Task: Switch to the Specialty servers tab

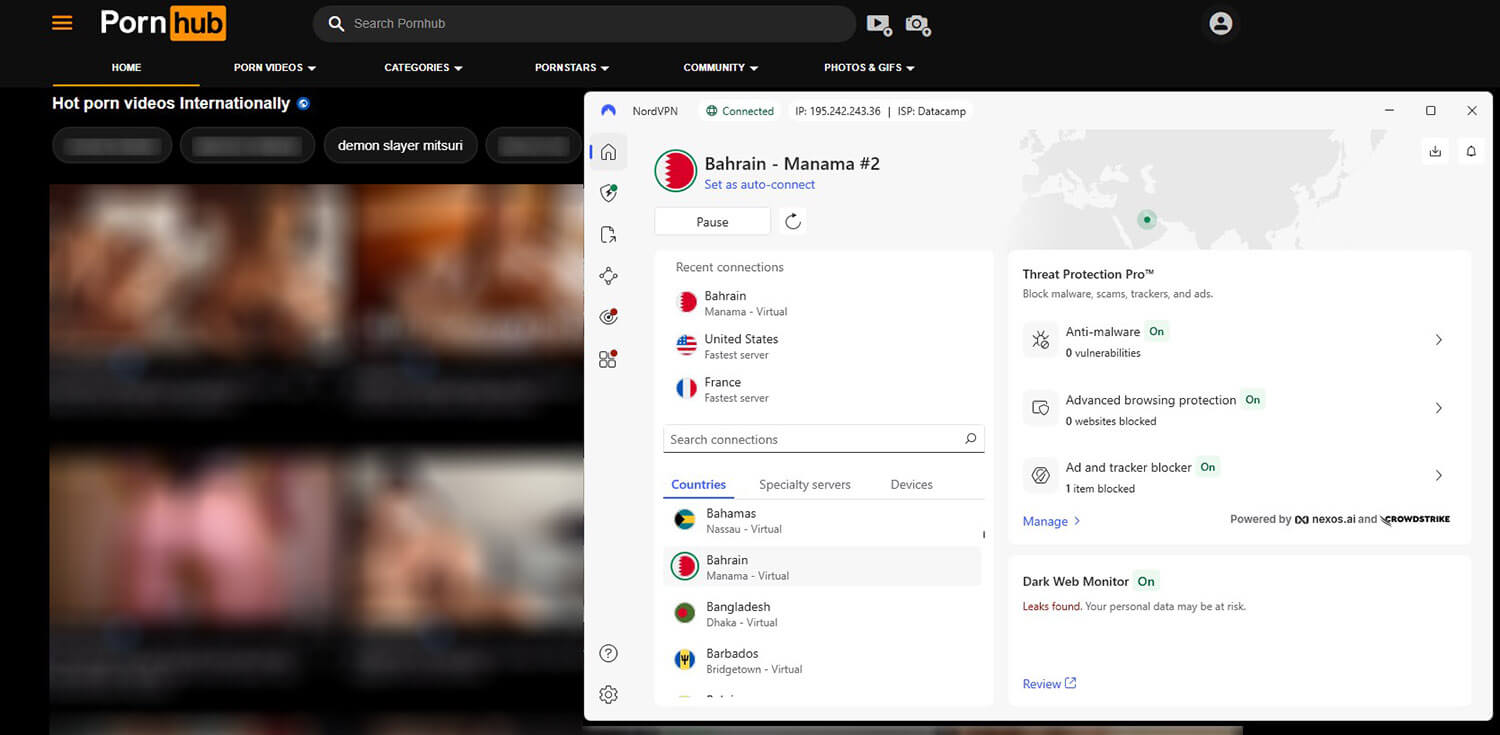Action: [x=804, y=484]
